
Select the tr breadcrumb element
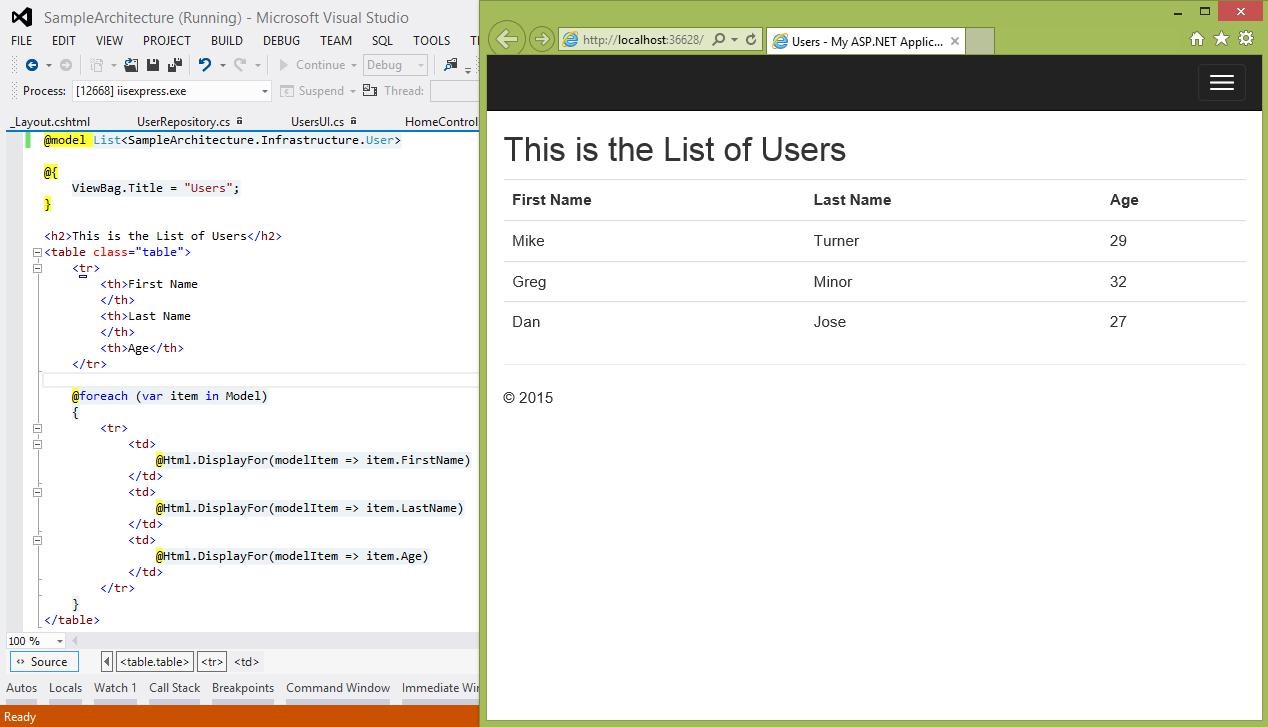211,661
